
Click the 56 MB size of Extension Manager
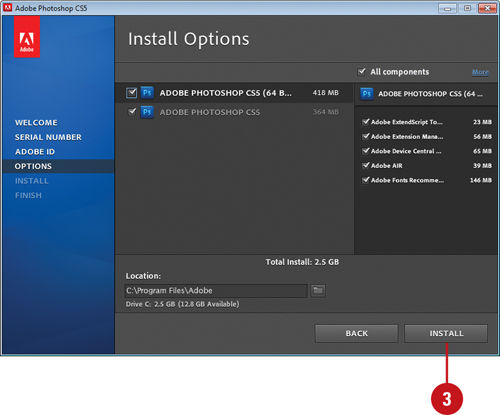482,137
